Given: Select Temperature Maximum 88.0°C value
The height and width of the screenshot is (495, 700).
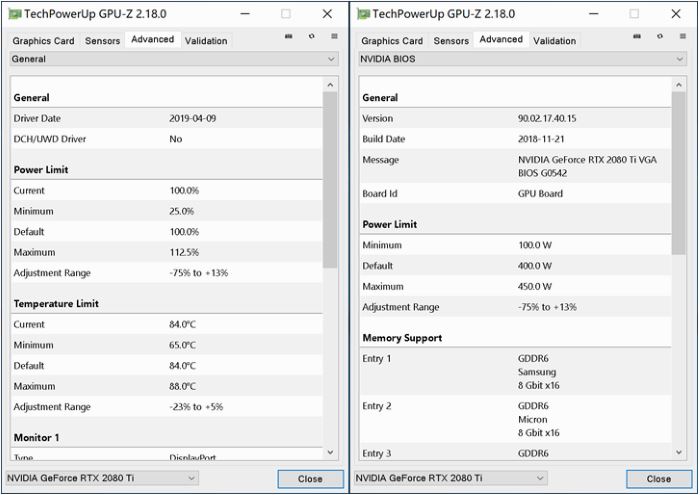Looking at the screenshot, I should [182, 386].
